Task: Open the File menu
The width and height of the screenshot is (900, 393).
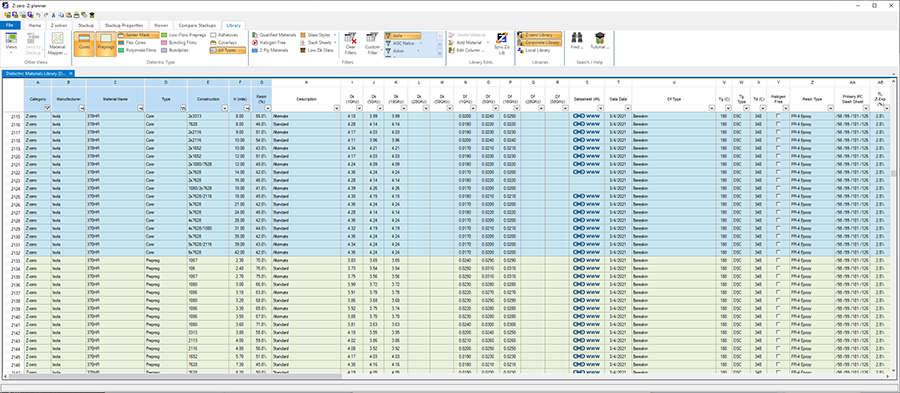Action: 10,25
